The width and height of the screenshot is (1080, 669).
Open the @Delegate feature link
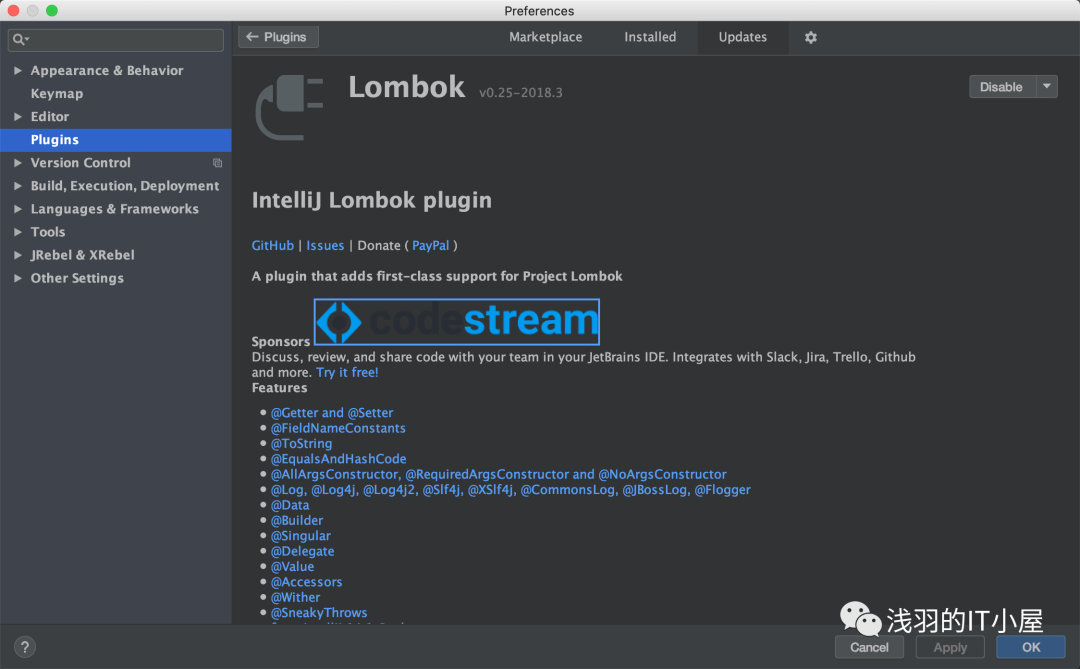(x=302, y=551)
